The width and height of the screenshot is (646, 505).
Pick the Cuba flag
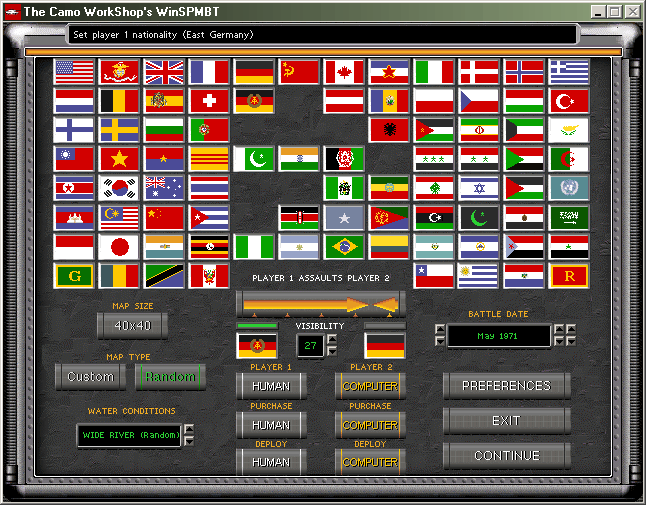(x=209, y=217)
